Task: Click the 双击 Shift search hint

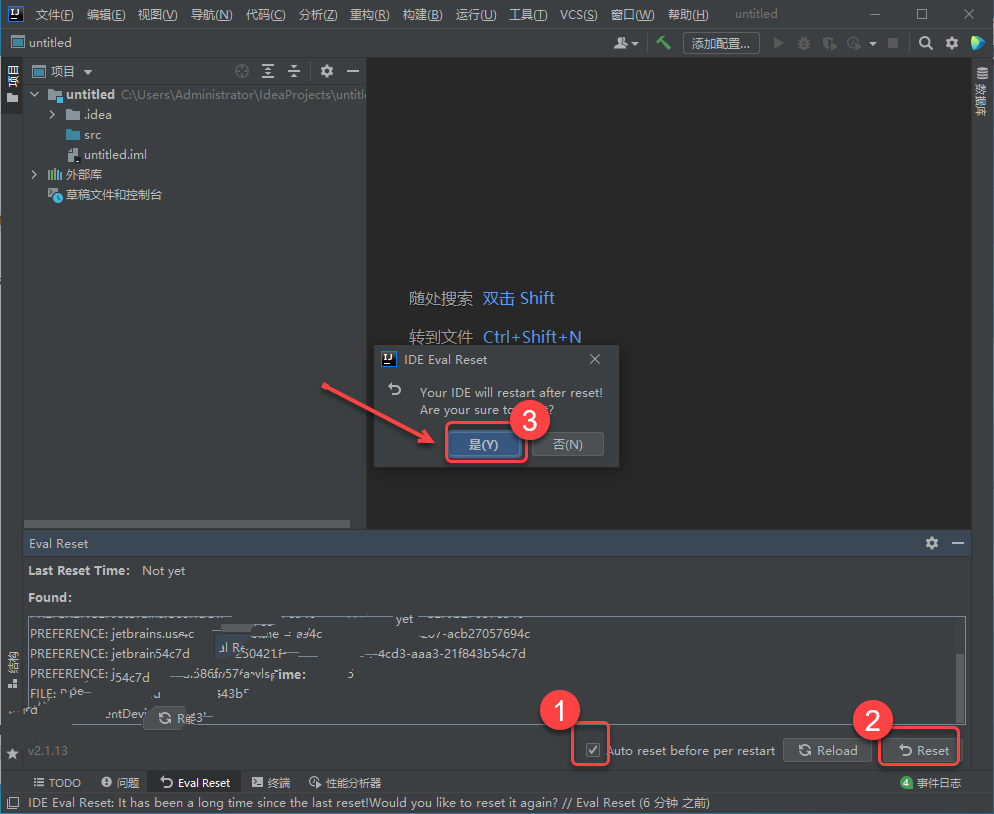Action: [x=518, y=298]
